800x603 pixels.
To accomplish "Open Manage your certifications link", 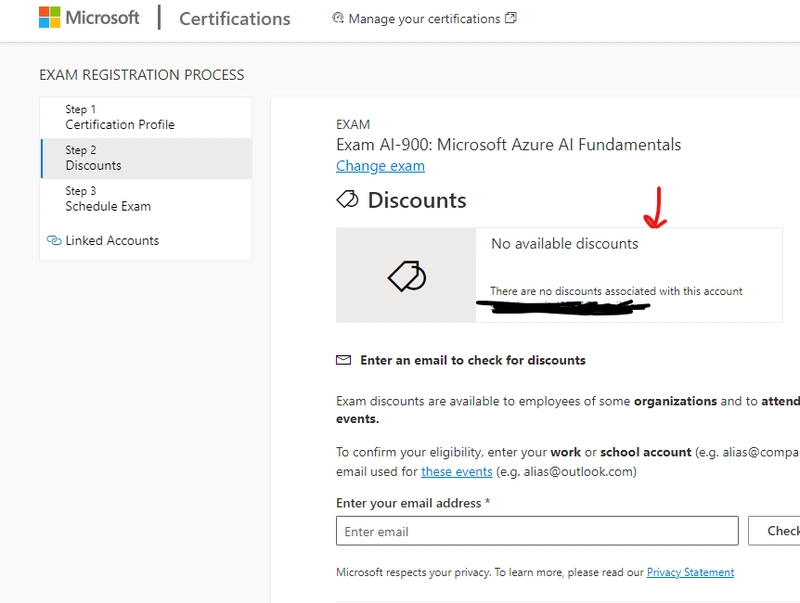I will tap(424, 19).
